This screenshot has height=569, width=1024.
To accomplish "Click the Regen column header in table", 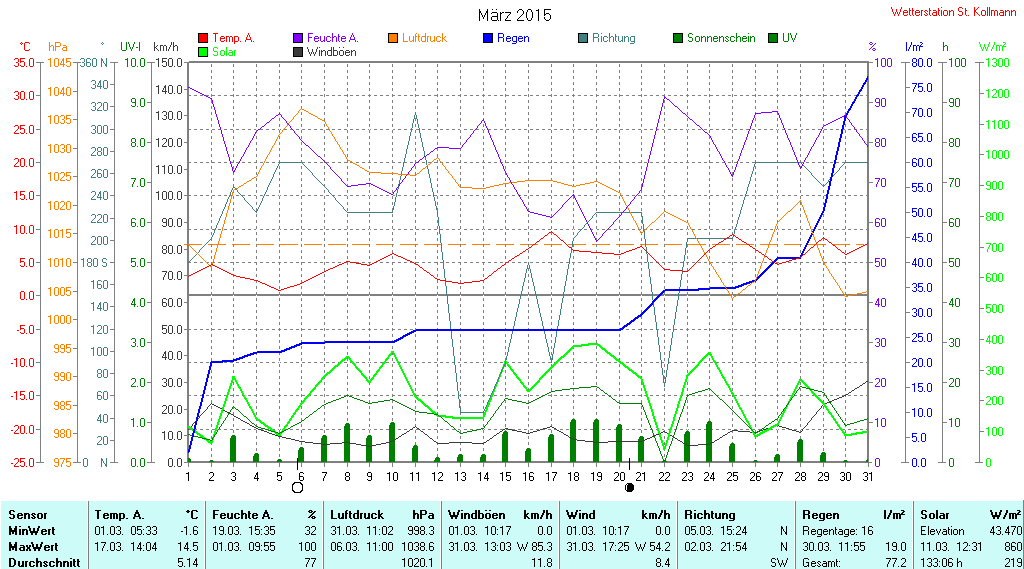I will pyautogui.click(x=820, y=515).
